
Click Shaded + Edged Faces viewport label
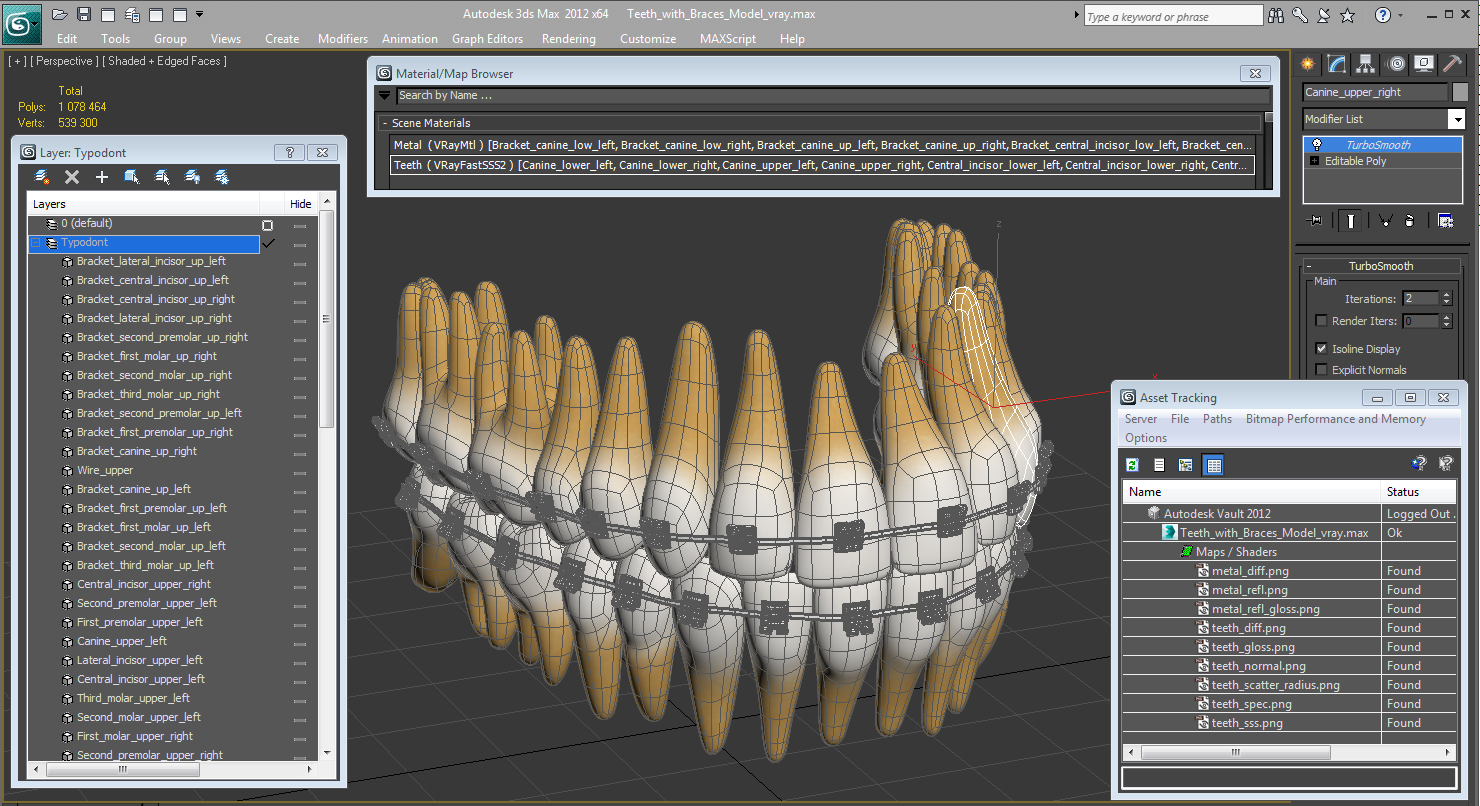(166, 61)
